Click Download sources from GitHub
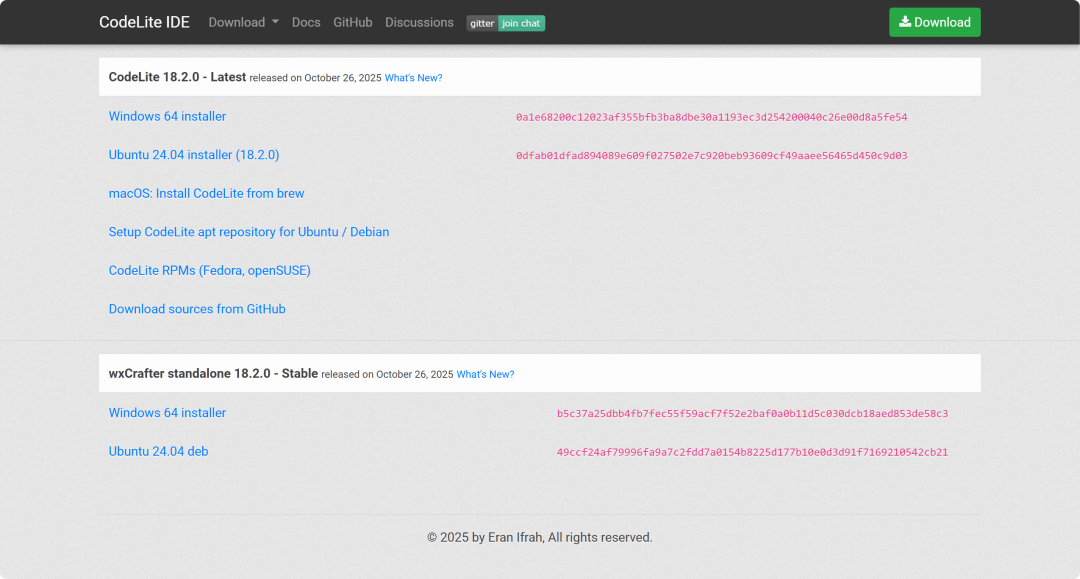 pyautogui.click(x=197, y=309)
